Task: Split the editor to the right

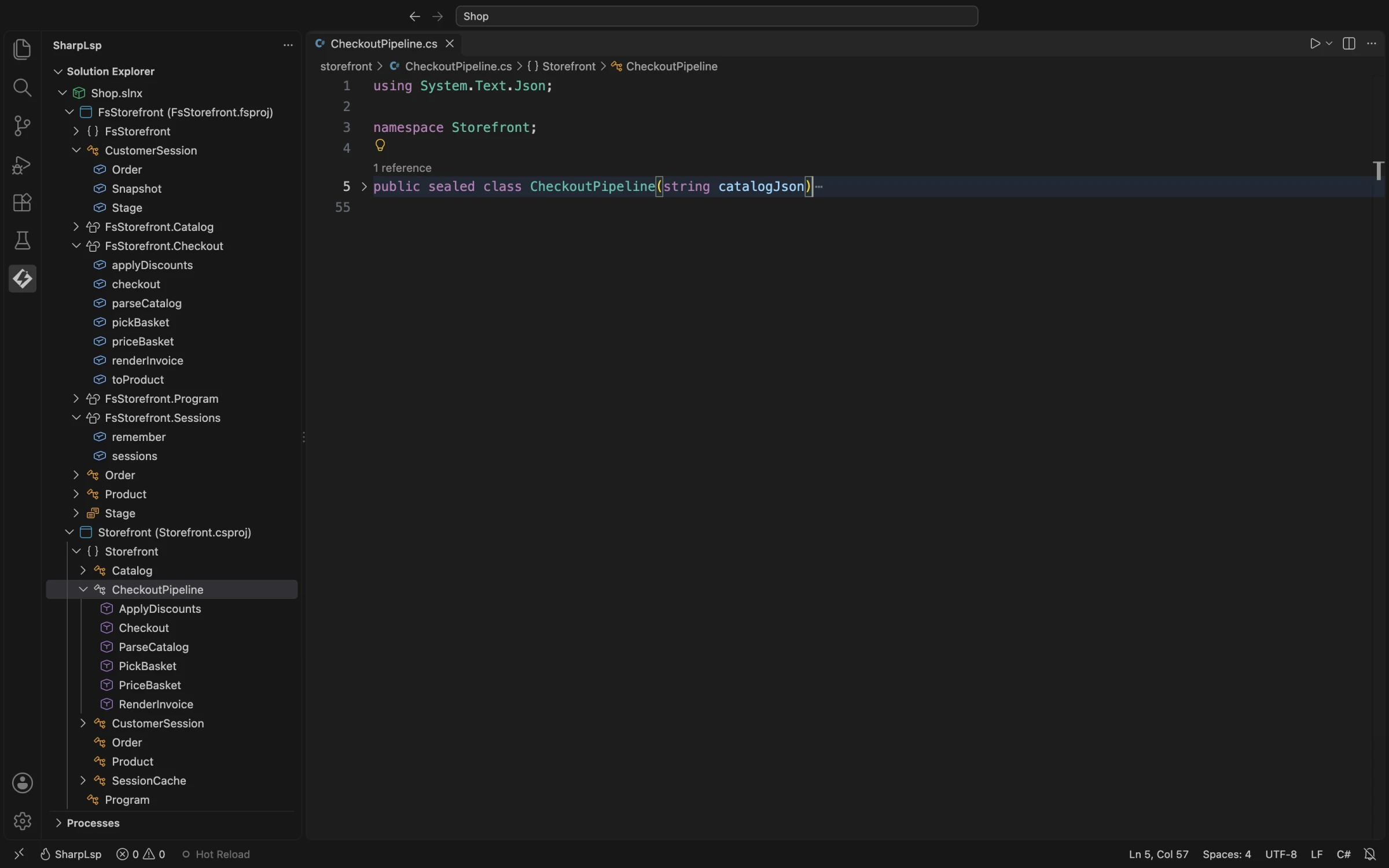Action: tap(1348, 44)
